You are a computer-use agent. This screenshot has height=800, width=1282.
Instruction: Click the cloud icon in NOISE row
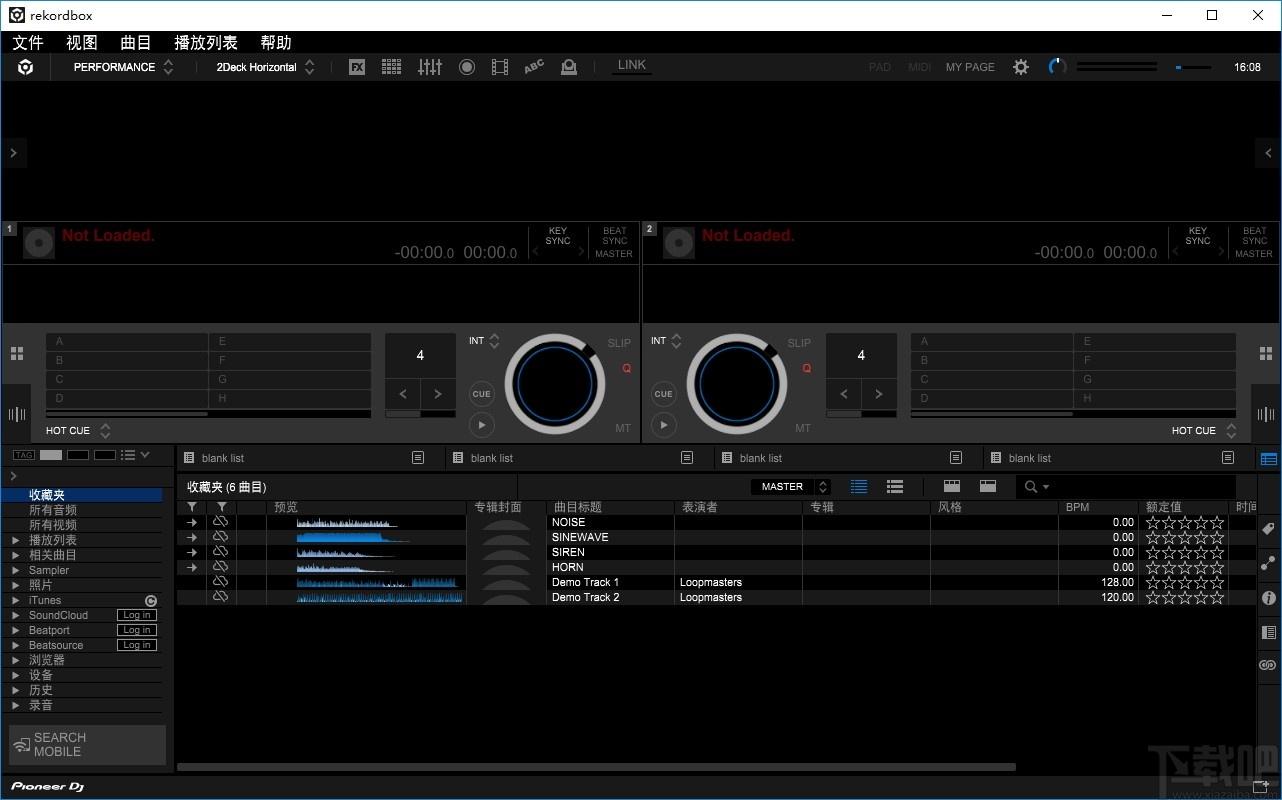[x=221, y=522]
